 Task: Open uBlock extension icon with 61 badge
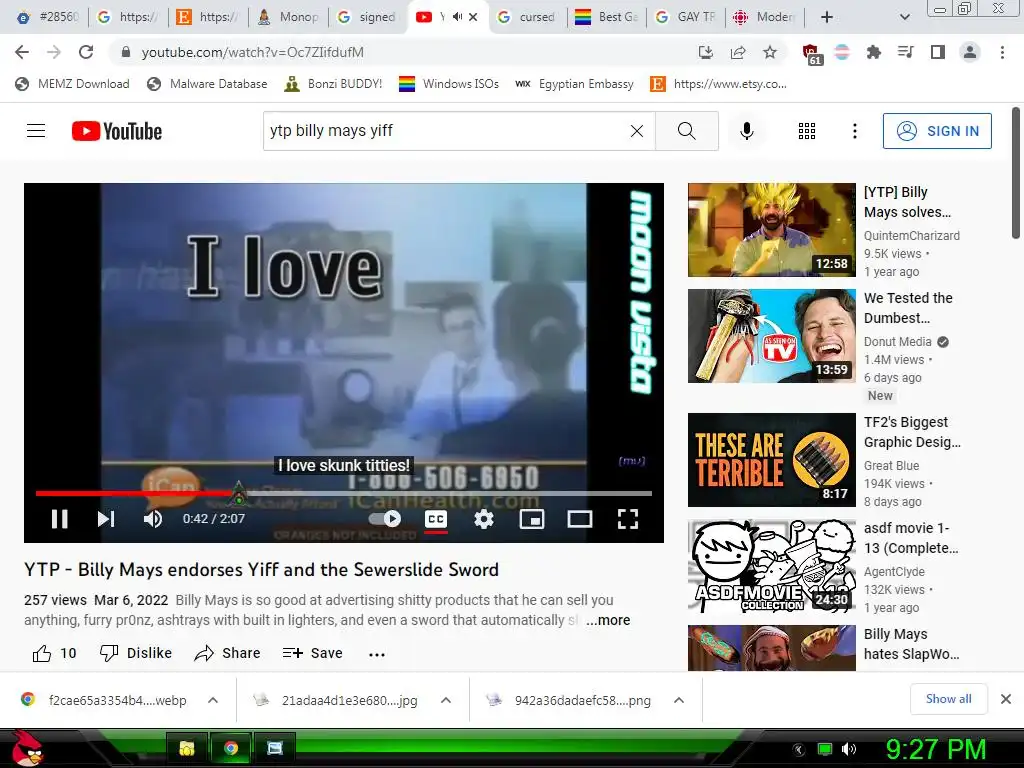[812, 54]
